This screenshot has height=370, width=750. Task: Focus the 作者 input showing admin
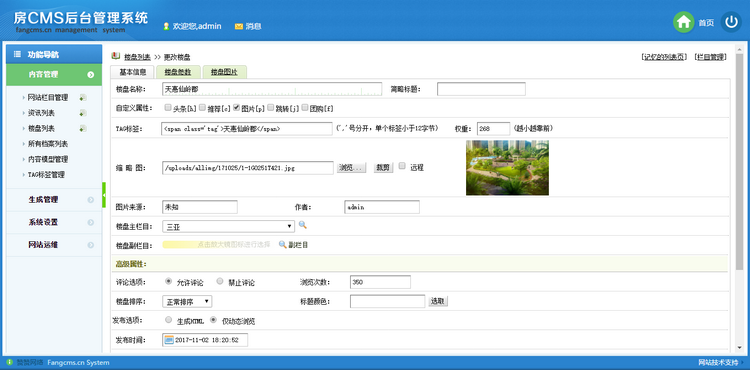click(382, 207)
